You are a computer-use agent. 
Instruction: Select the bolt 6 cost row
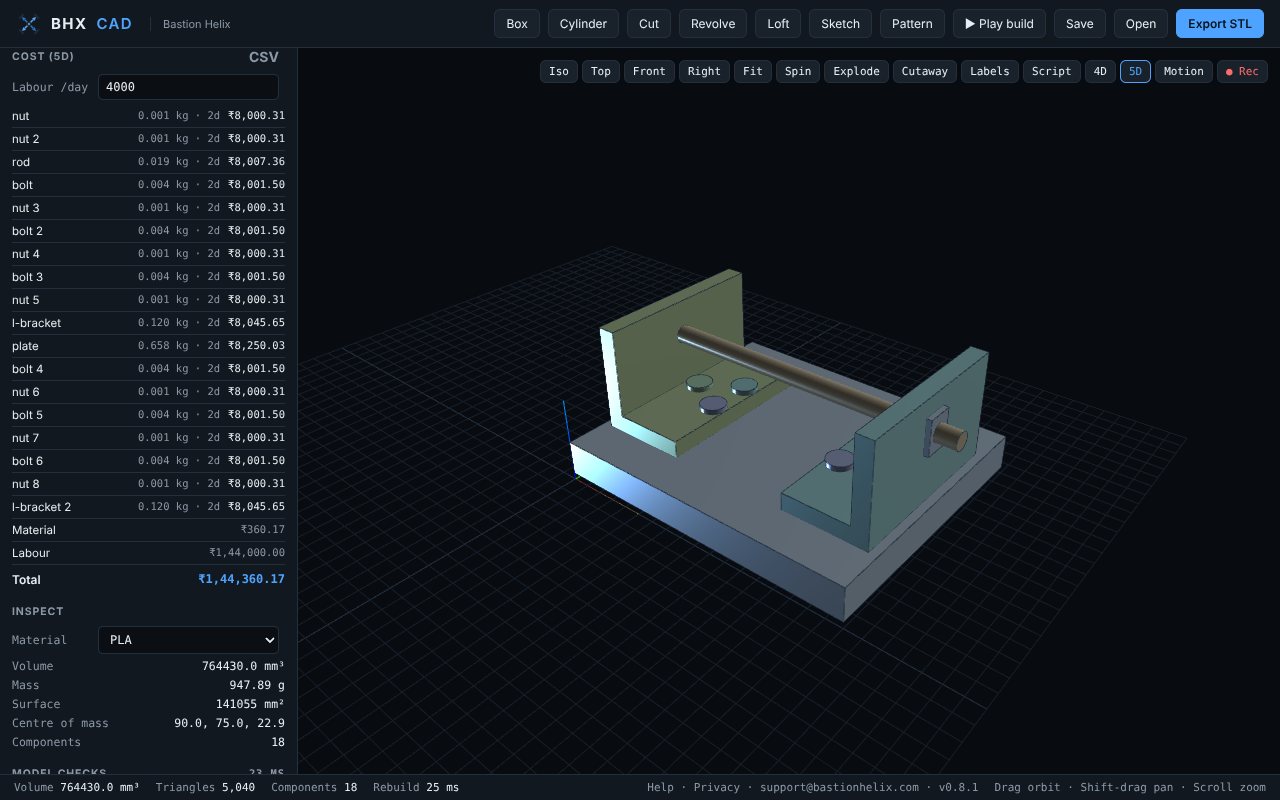click(148, 461)
